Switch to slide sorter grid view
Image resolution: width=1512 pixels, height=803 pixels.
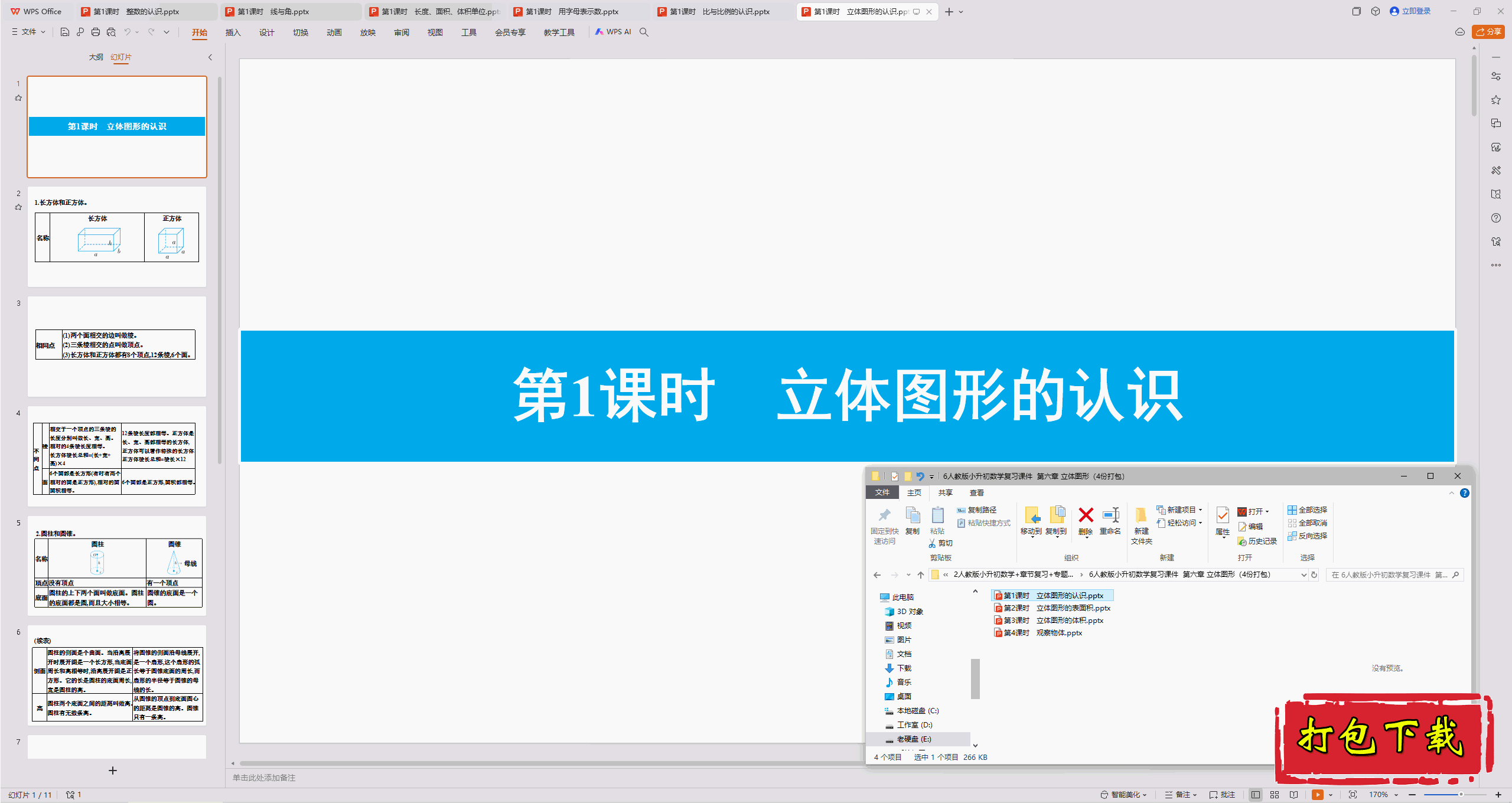click(1275, 795)
